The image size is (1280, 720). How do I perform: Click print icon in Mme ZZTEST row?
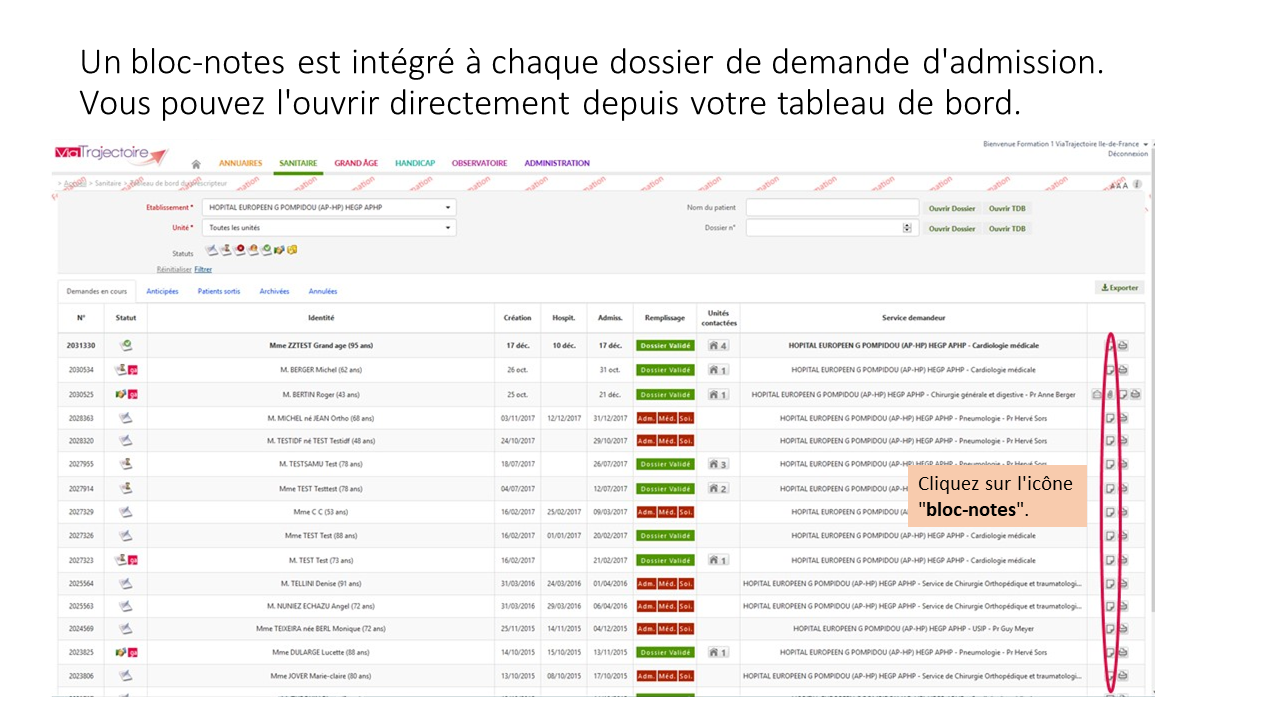point(1123,346)
